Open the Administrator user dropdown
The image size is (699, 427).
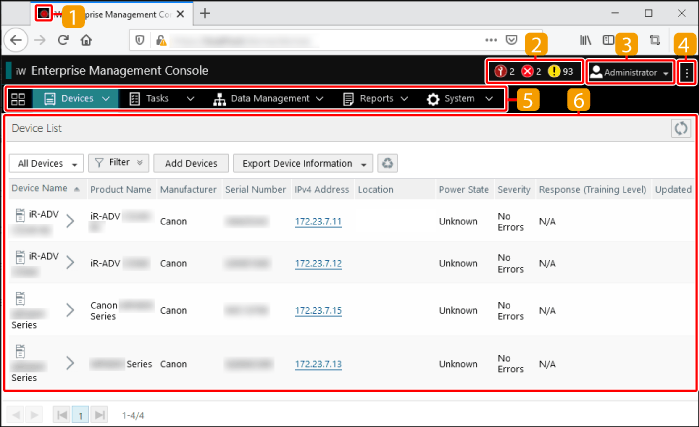click(x=629, y=72)
